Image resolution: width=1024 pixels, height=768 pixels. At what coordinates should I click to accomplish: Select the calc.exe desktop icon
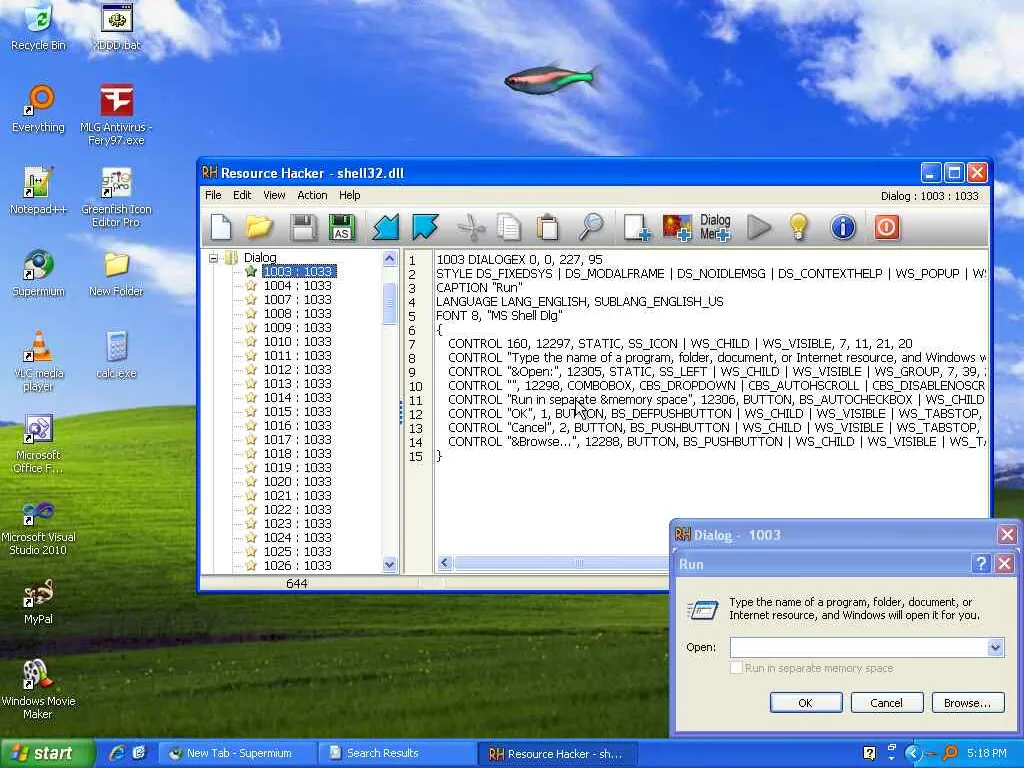tap(116, 355)
